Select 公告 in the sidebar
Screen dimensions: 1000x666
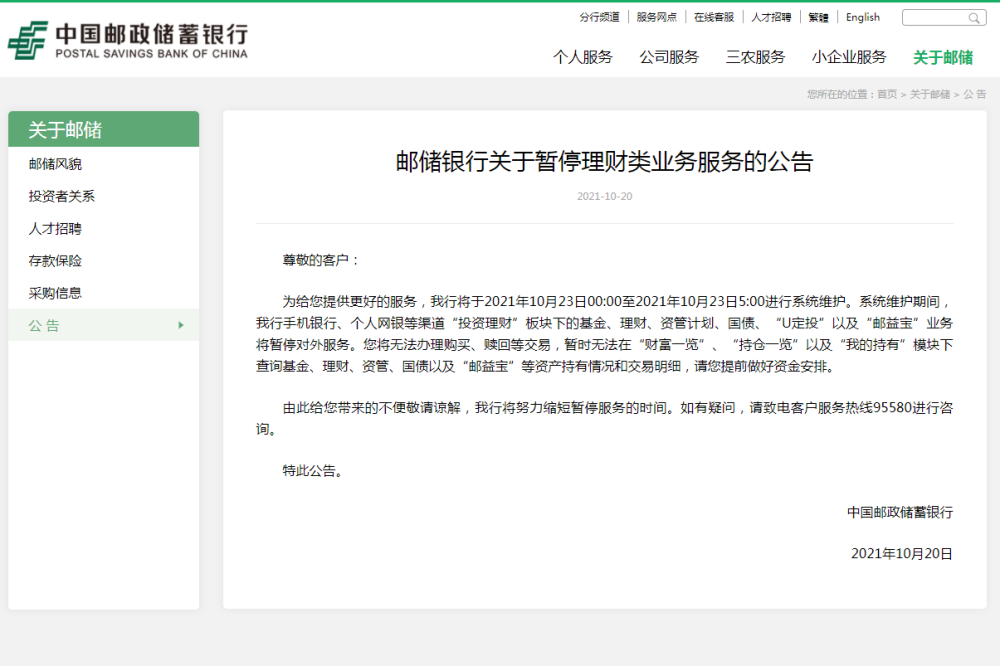pos(103,325)
